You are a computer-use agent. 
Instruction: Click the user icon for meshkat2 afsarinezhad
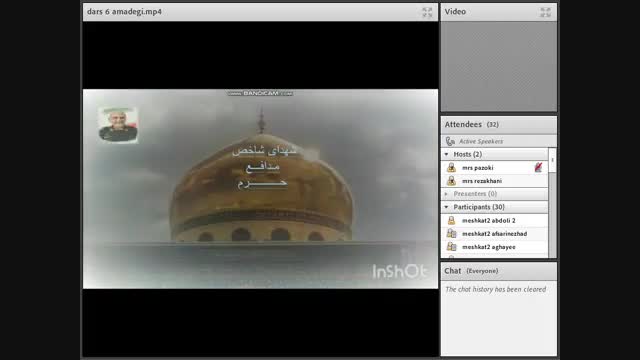451,233
